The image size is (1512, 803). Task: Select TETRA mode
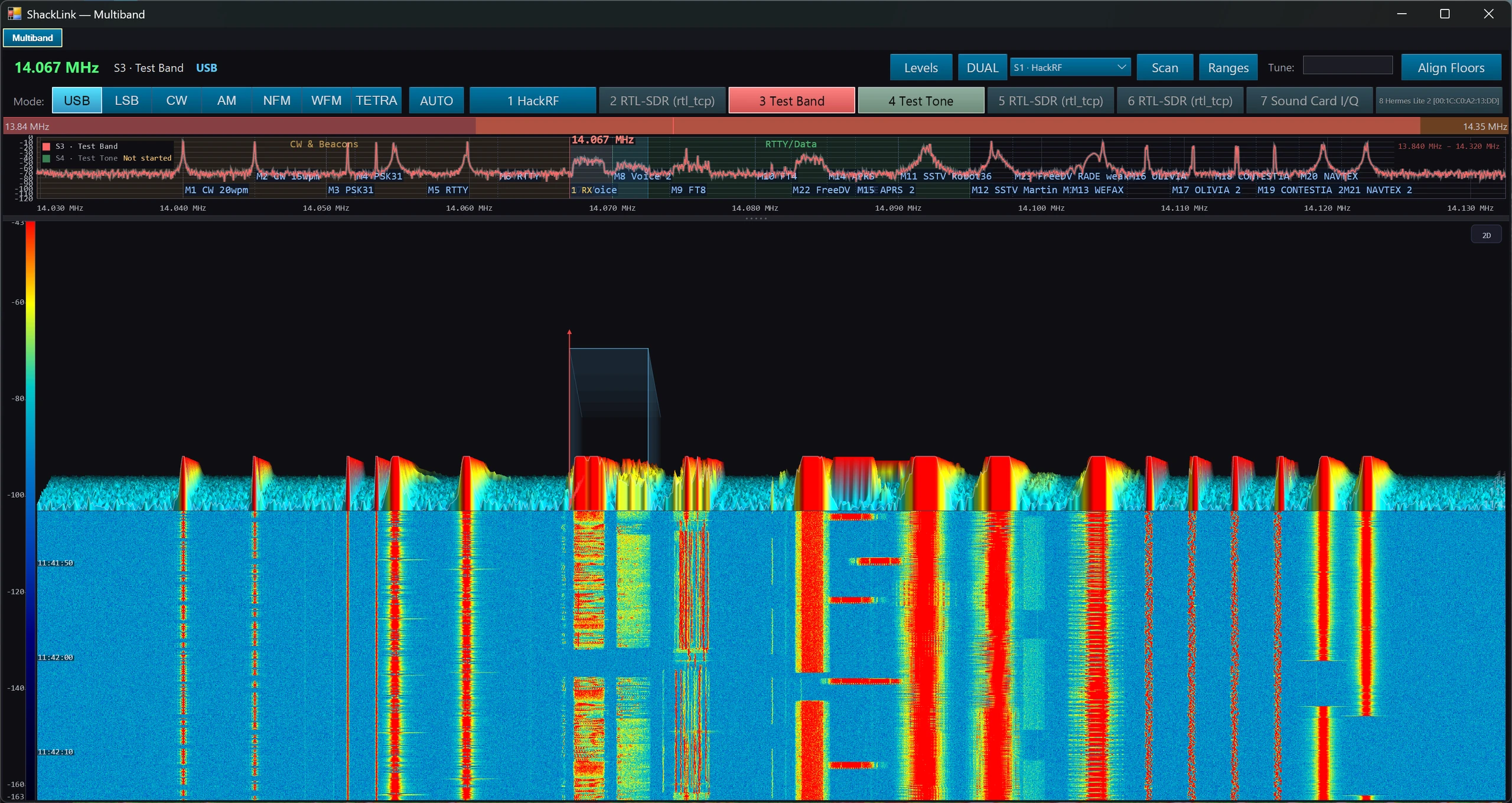[x=376, y=100]
